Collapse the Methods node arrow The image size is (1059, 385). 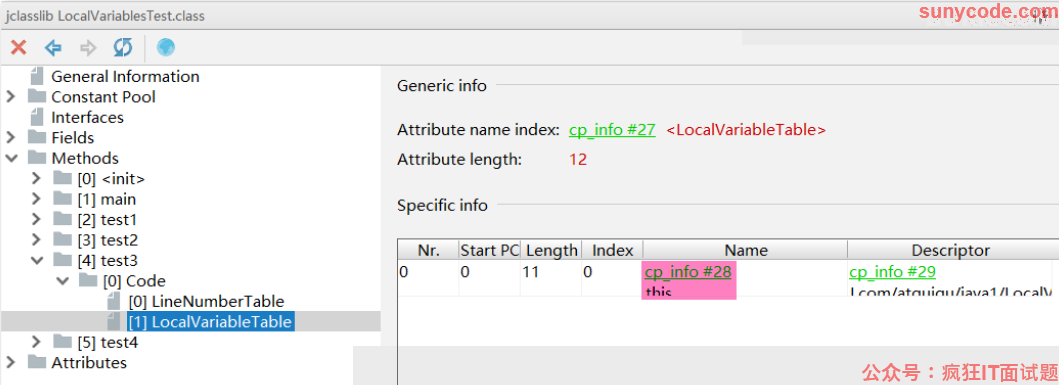[11, 158]
